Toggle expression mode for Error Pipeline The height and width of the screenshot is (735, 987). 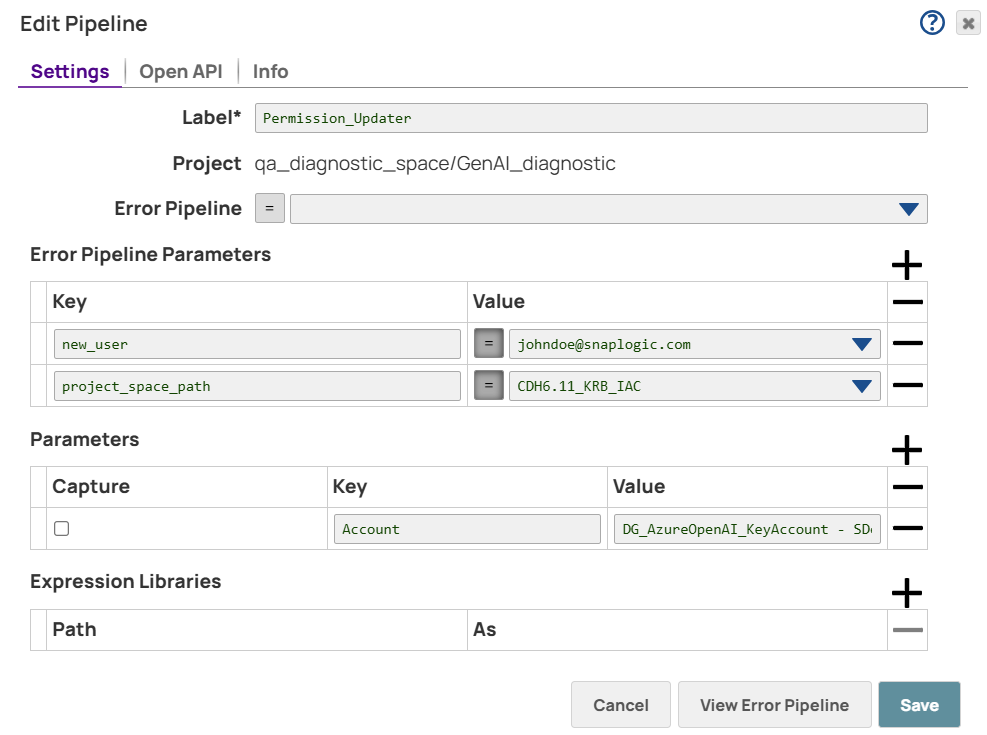(269, 208)
